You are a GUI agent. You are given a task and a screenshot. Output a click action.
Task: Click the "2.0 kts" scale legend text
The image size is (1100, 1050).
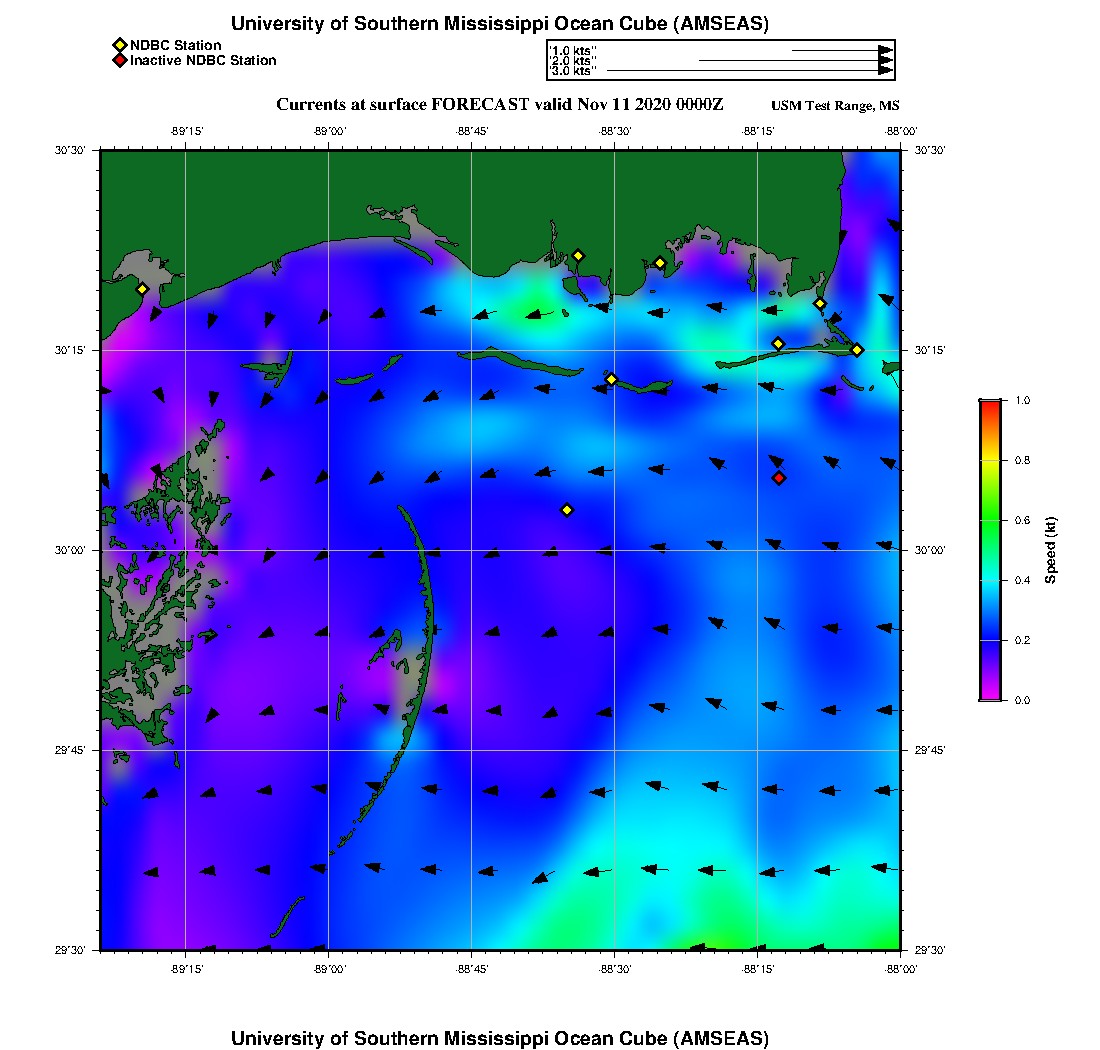pos(573,60)
